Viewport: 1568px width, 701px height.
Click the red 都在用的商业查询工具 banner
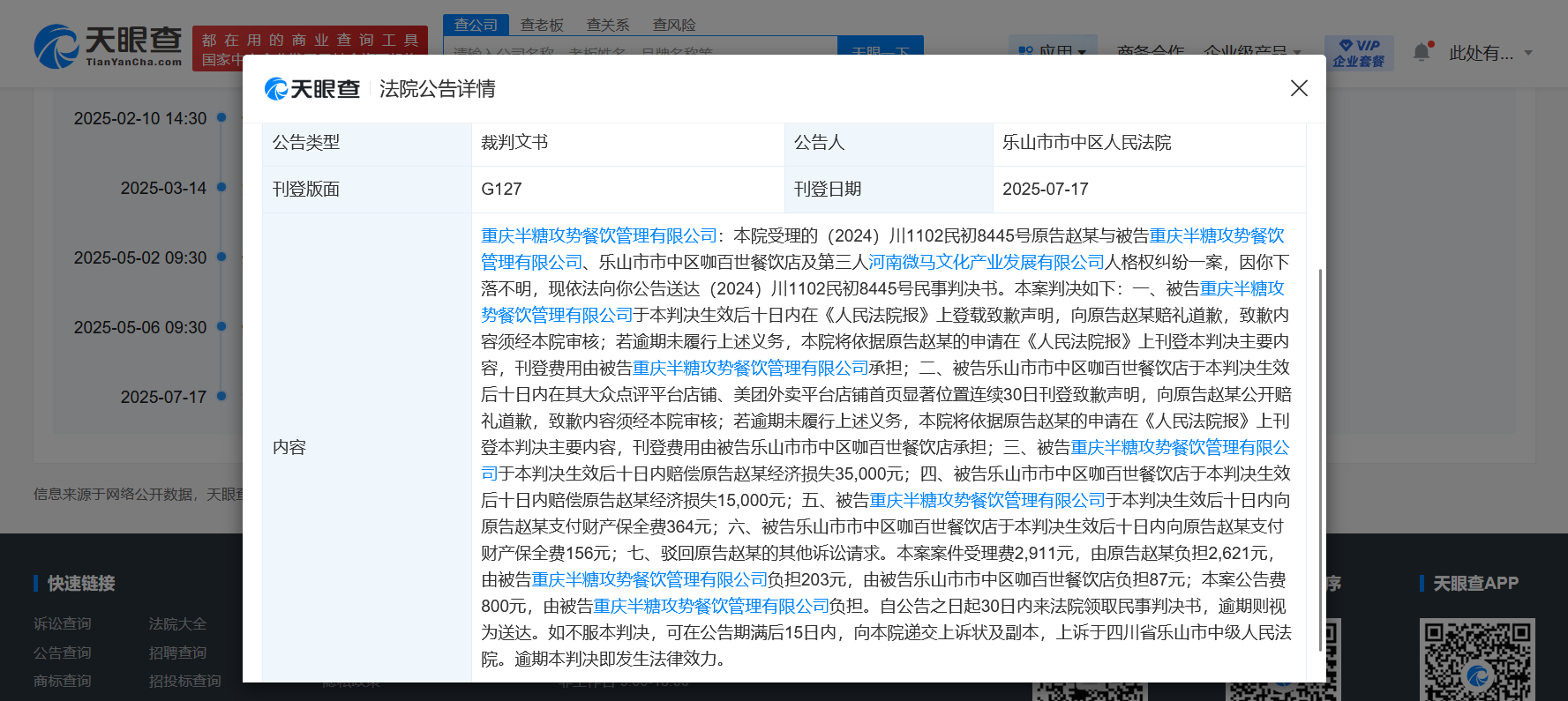click(x=310, y=49)
